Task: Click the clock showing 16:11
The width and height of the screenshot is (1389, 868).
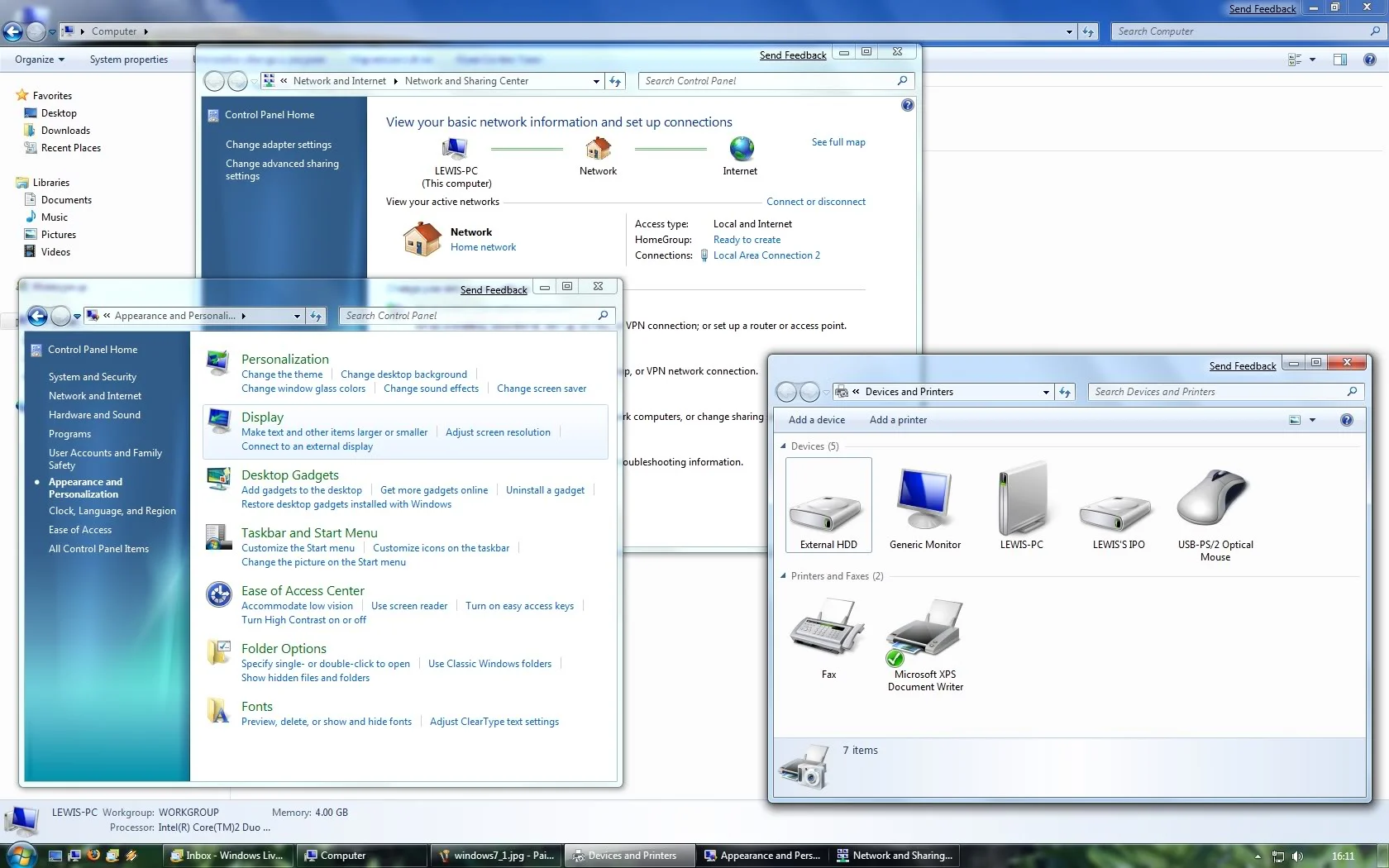Action: 1343,856
